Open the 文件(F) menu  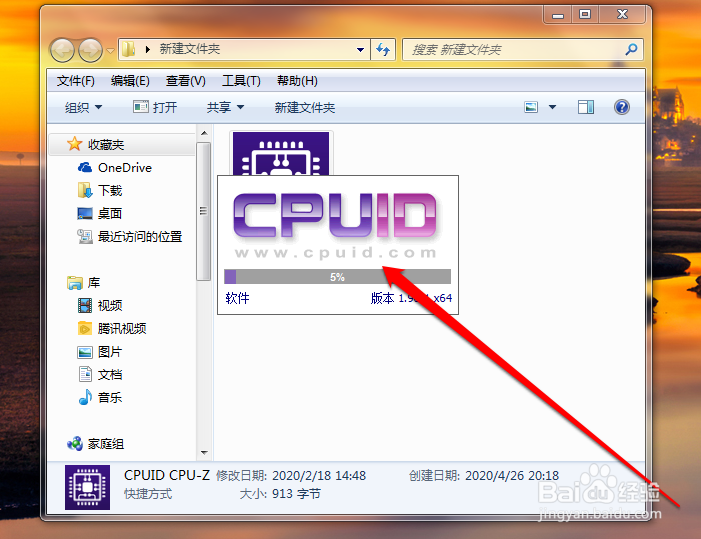tap(76, 81)
